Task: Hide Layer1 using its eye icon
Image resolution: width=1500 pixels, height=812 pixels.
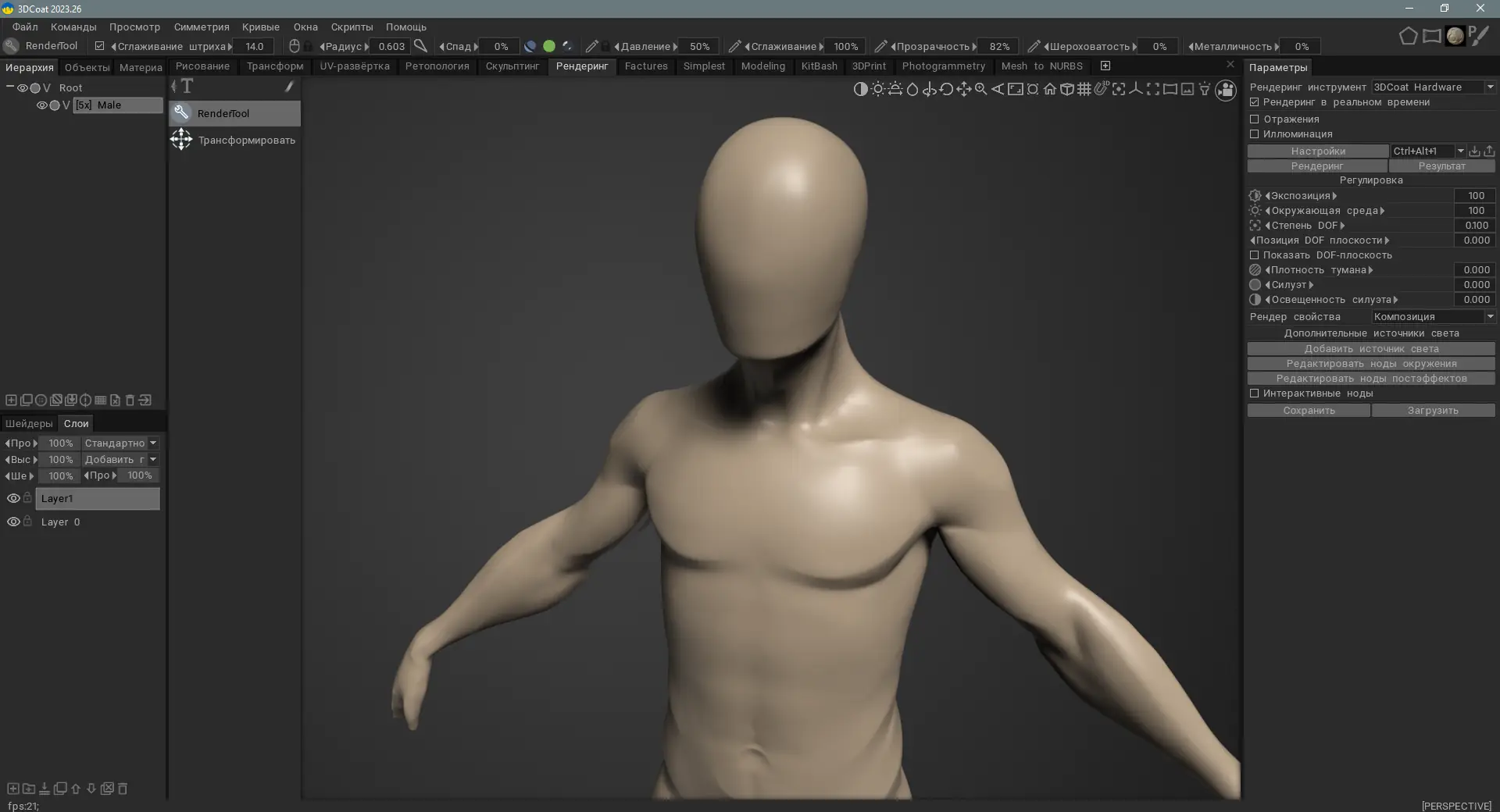Action: pos(13,498)
